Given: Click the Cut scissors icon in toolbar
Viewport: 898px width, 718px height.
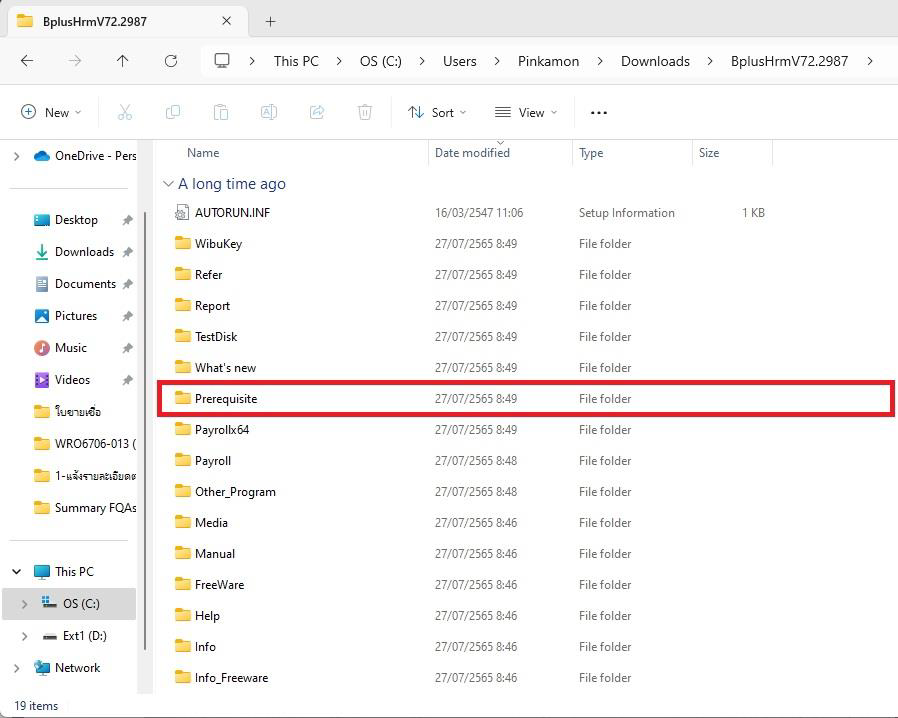Looking at the screenshot, I should coord(125,113).
